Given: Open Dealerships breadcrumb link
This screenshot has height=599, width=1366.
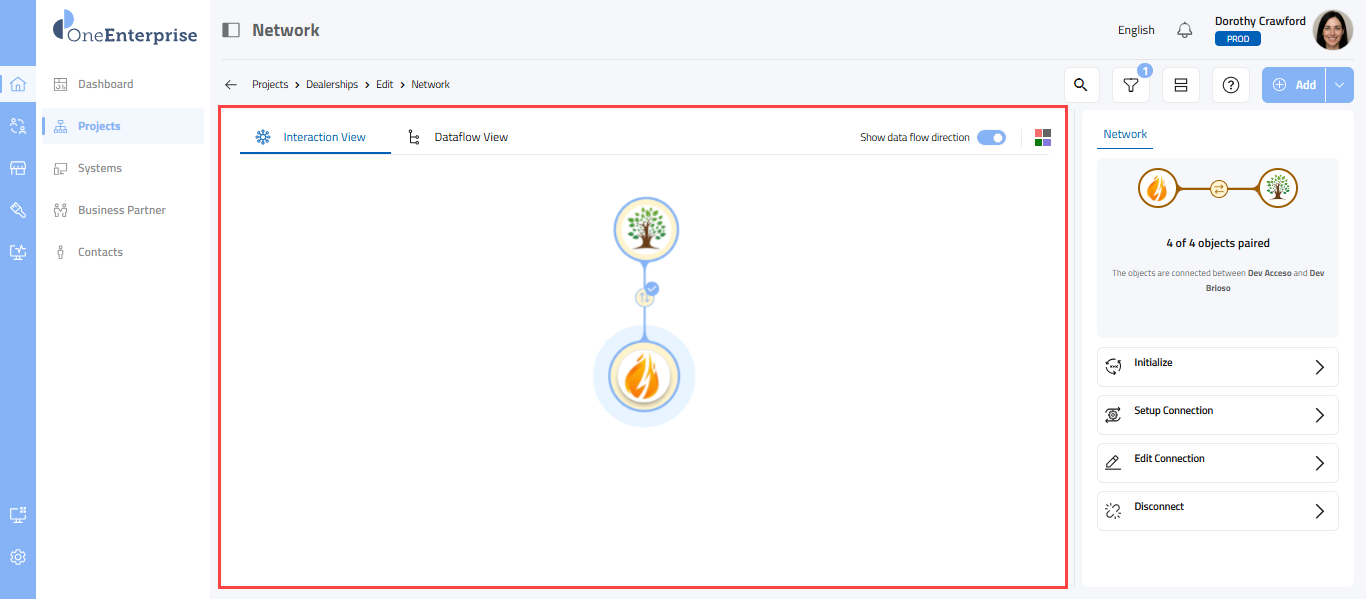Looking at the screenshot, I should (331, 85).
